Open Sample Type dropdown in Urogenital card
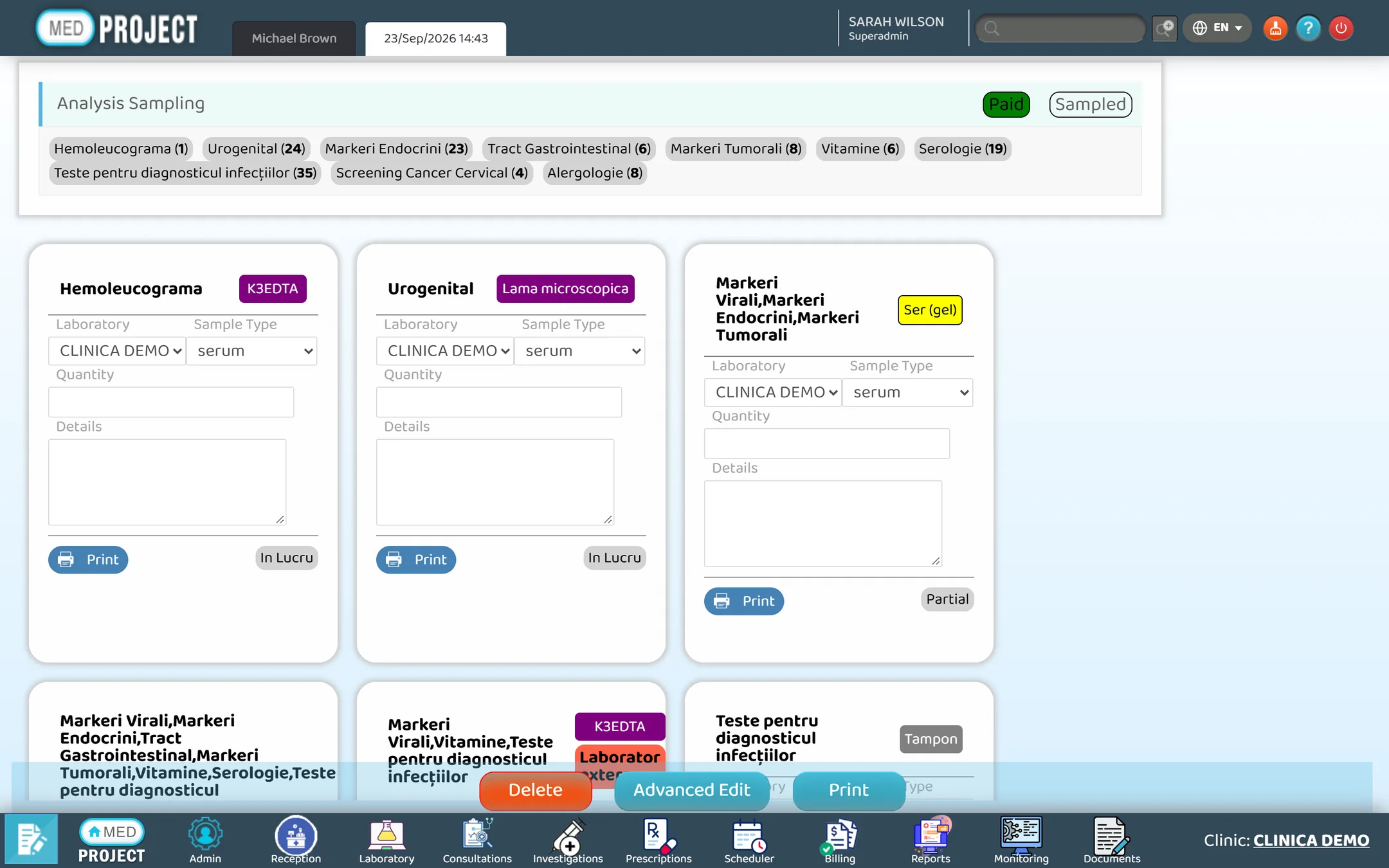Screen dimensions: 1389x868 (x=579, y=351)
